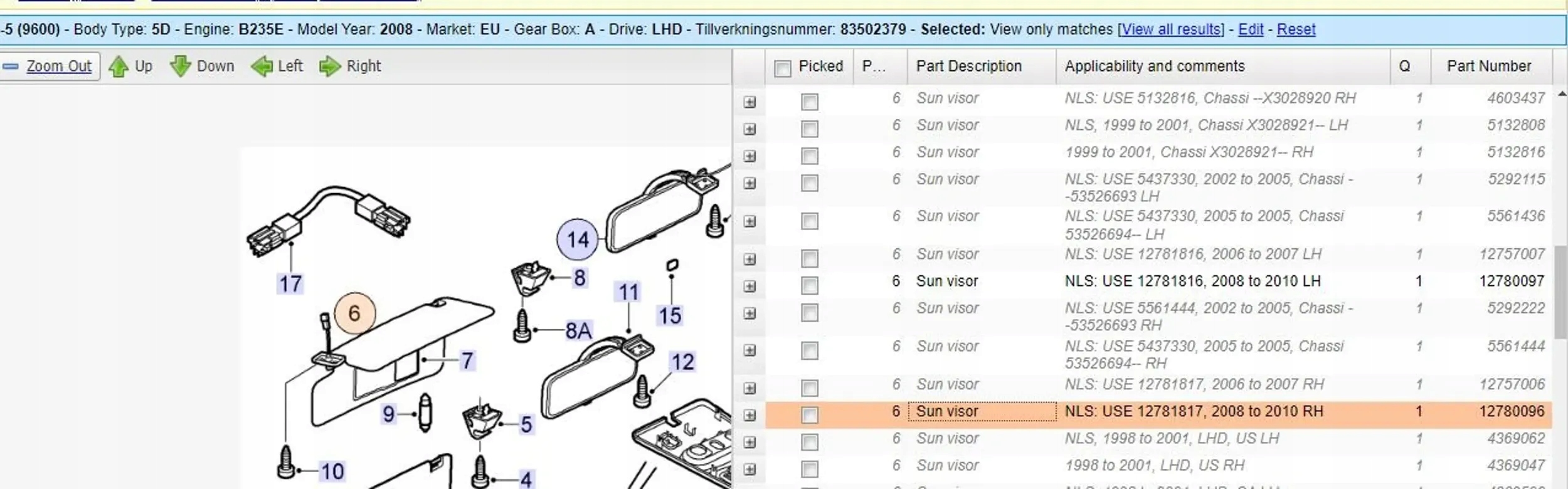1568x489 pixels.
Task: Select diagram callout 14 for mirror
Action: point(578,239)
